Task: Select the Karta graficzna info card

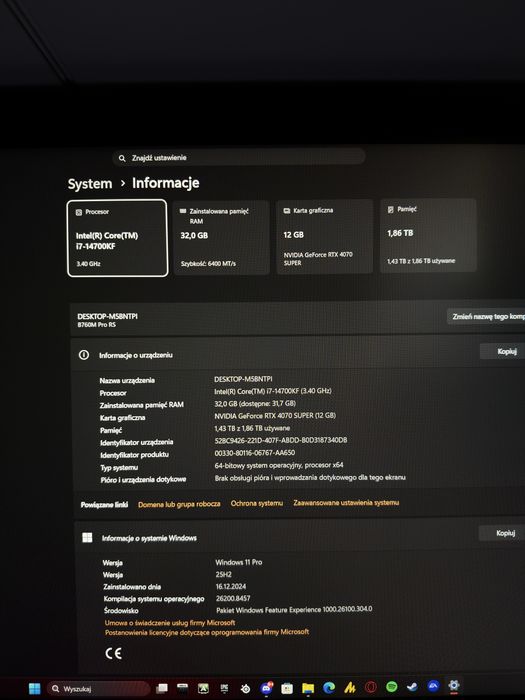Action: (325, 236)
